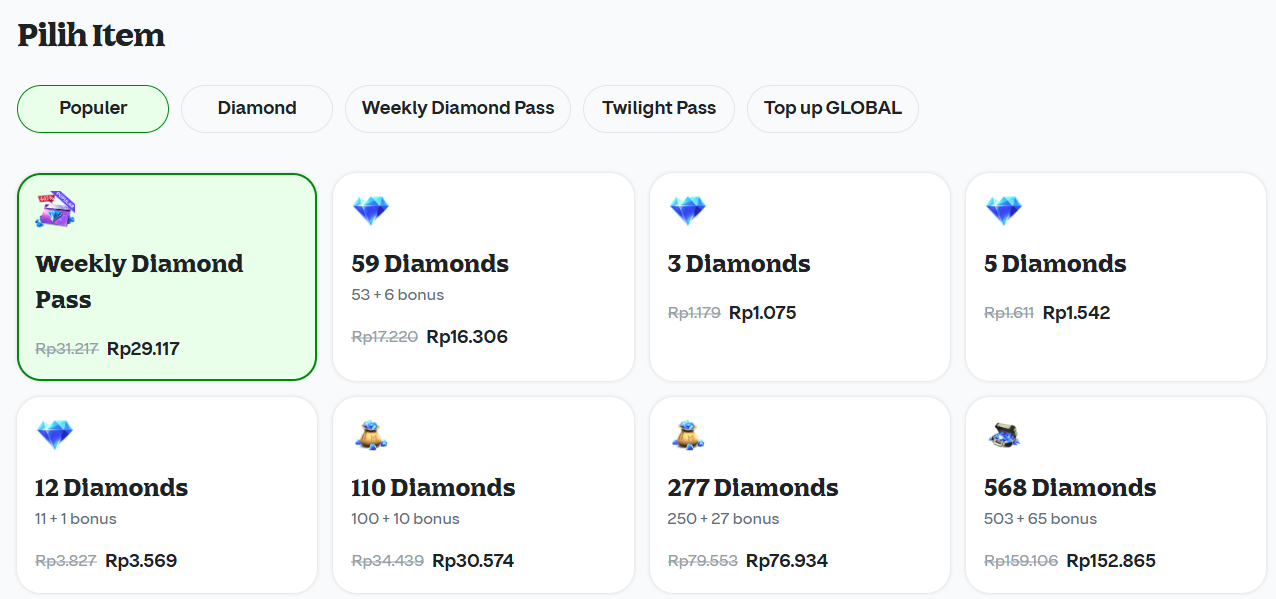The width and height of the screenshot is (1276, 599).
Task: Click the diamond icon on 5 Diamonds card
Action: pos(1004,210)
